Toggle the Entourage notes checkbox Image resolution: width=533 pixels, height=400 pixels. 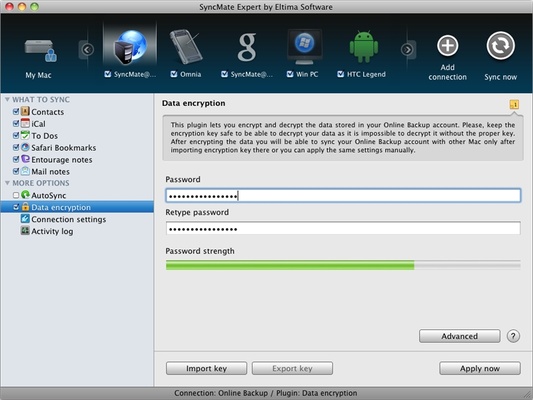pos(16,159)
